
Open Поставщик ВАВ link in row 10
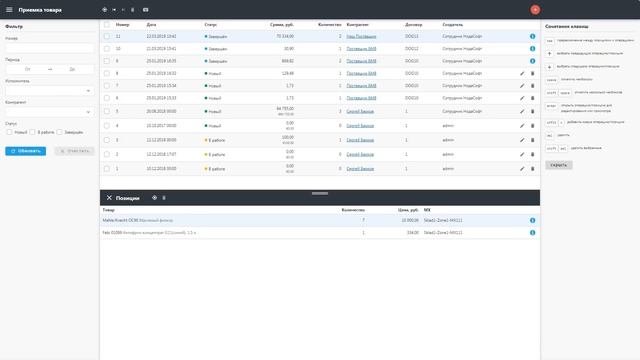tap(361, 49)
